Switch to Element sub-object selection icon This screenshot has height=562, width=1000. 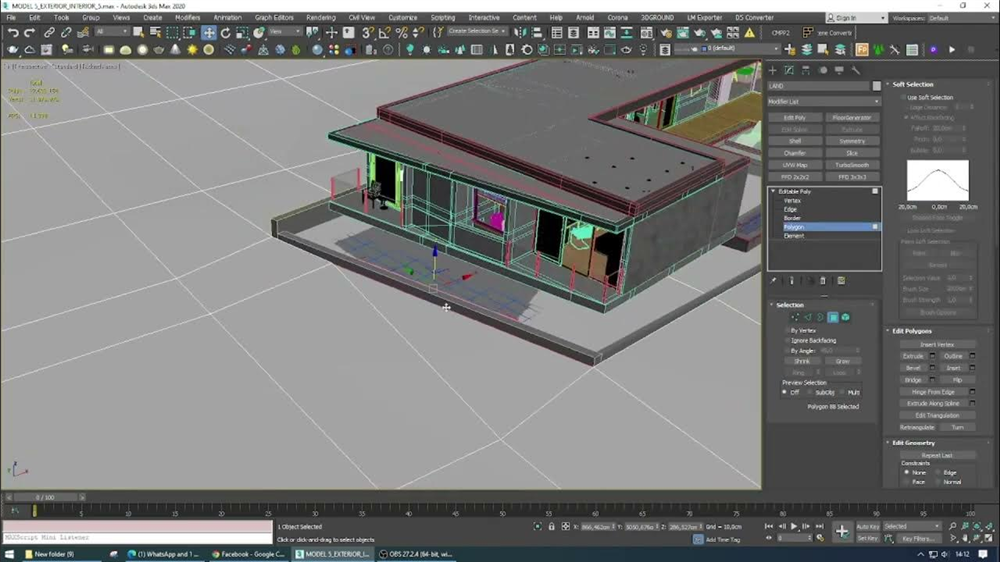(x=845, y=317)
